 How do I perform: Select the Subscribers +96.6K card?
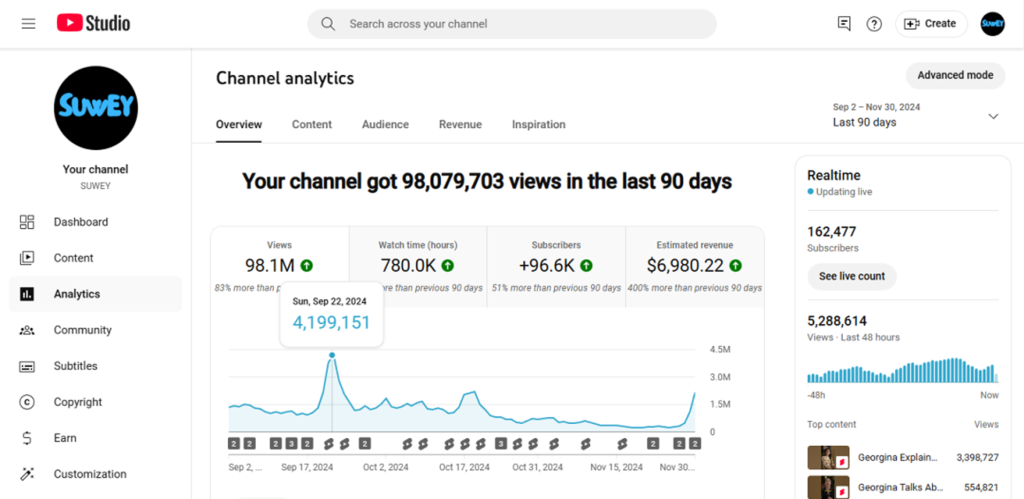[x=556, y=266]
